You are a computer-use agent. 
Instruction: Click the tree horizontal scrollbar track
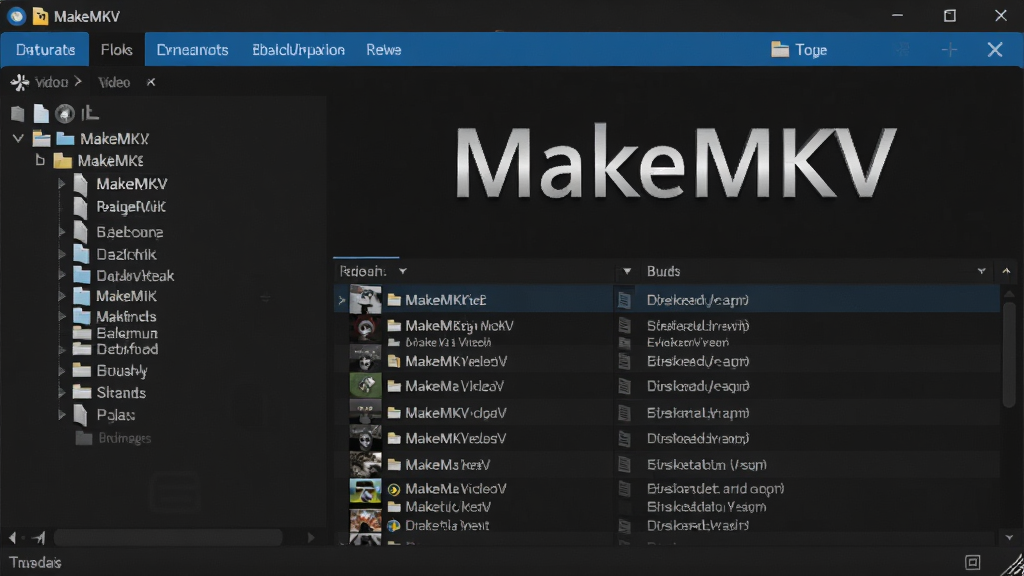click(x=168, y=537)
